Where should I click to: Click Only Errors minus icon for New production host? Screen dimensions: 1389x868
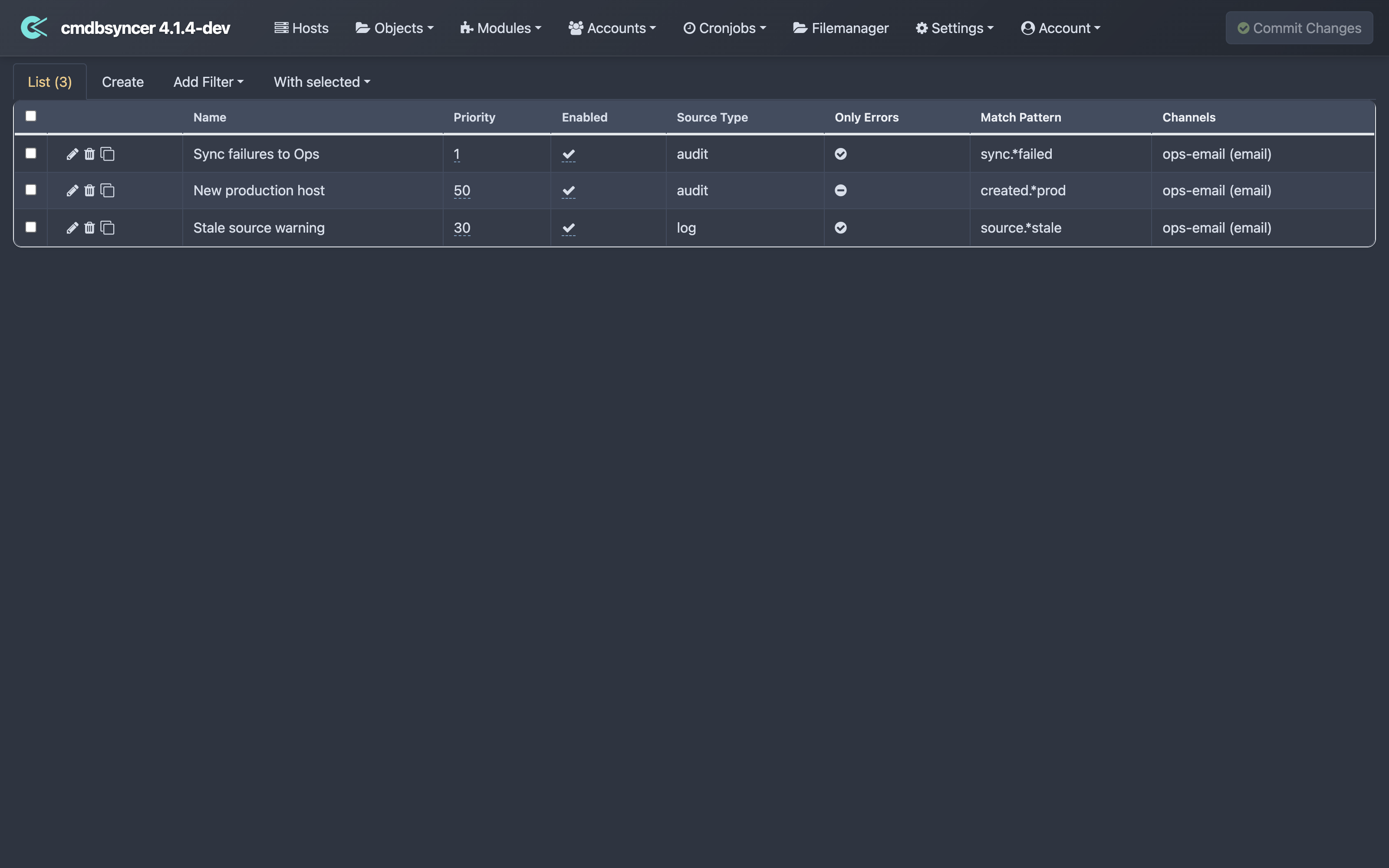pyautogui.click(x=841, y=191)
